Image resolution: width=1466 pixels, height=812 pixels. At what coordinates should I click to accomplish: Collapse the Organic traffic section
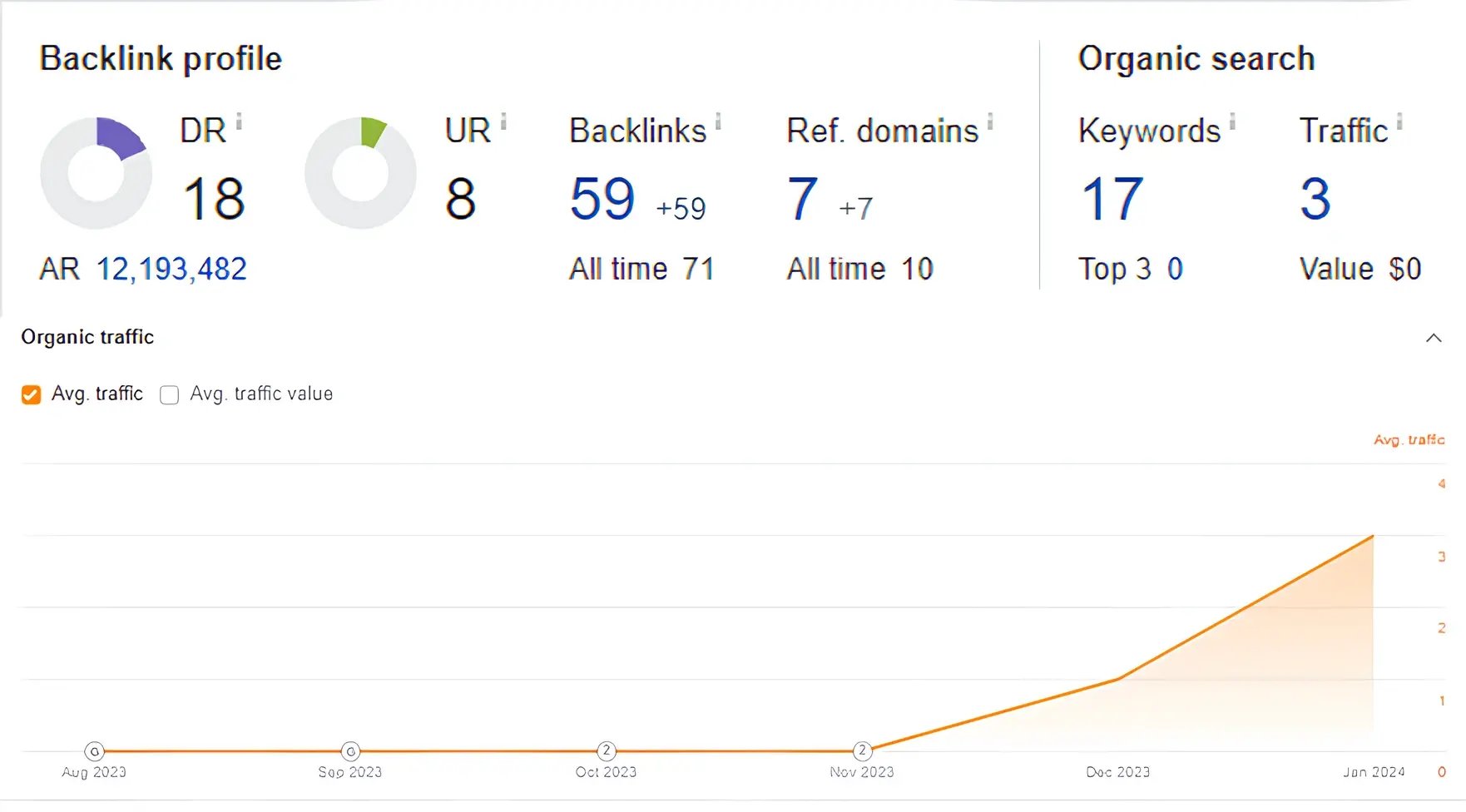tap(1434, 338)
